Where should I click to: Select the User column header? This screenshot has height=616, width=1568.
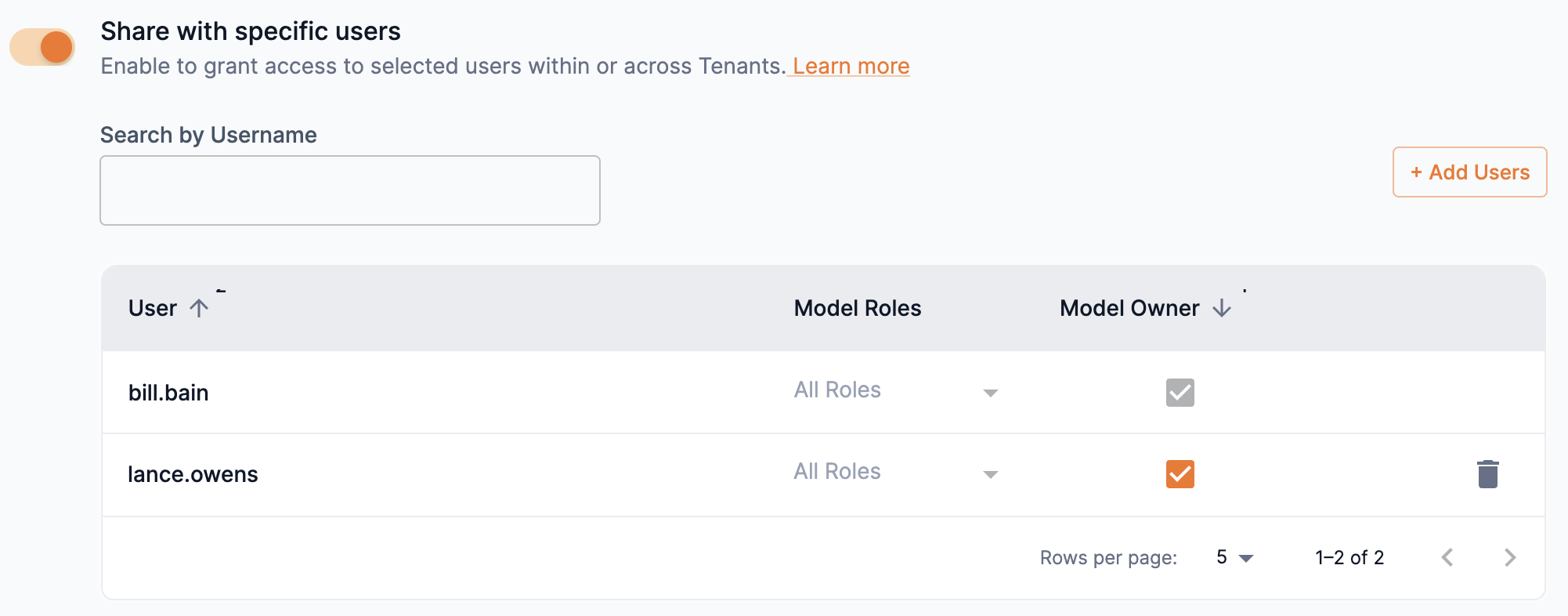click(x=153, y=308)
